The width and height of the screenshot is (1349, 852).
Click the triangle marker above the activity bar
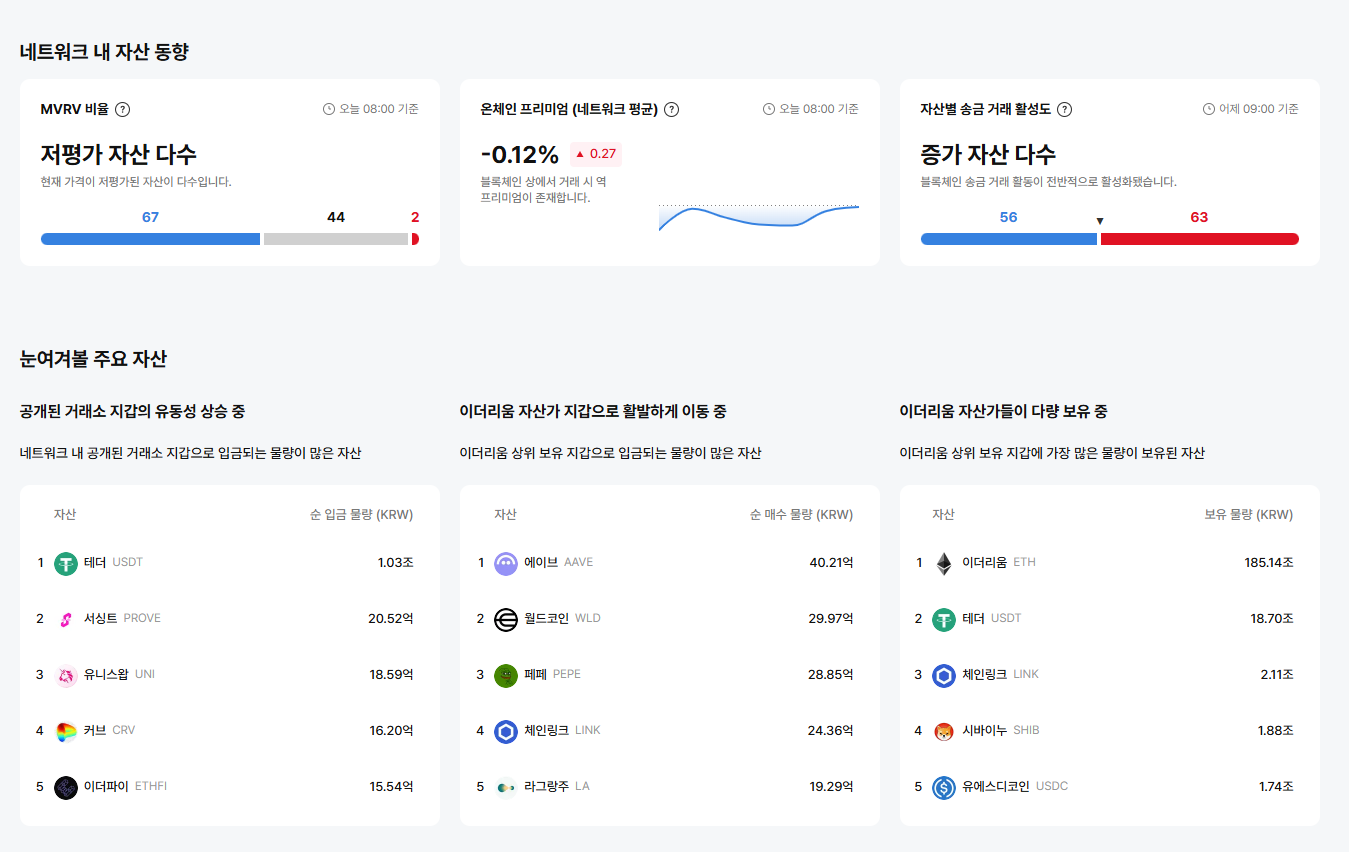pyautogui.click(x=1099, y=221)
